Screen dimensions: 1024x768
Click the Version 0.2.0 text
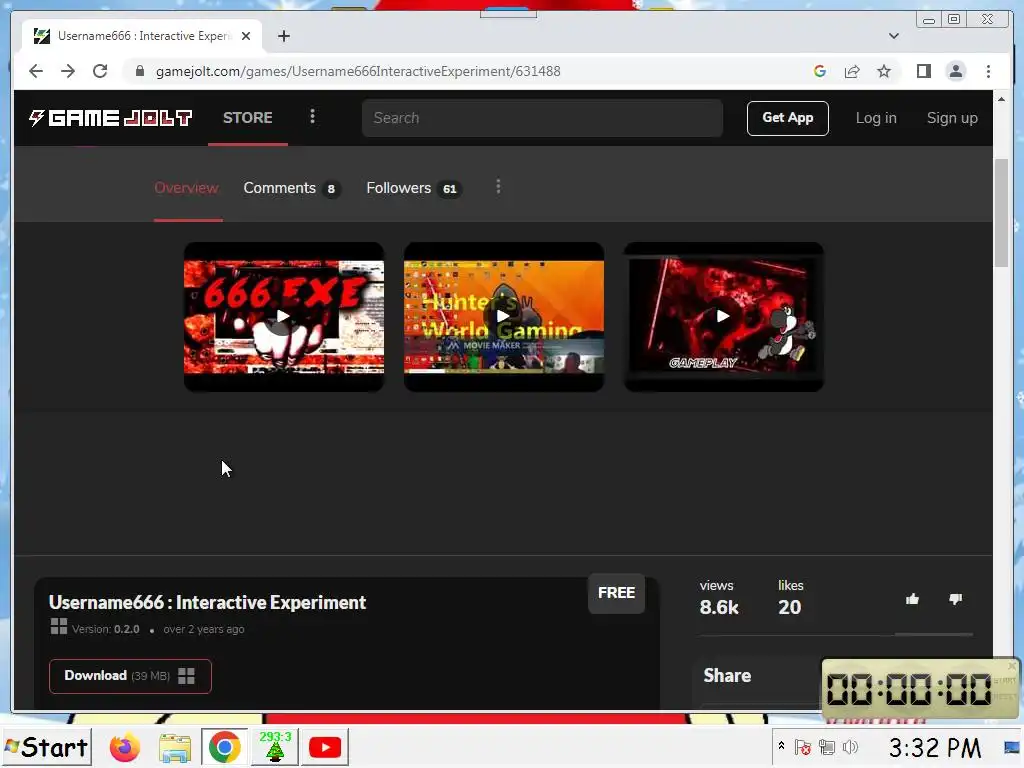105,629
